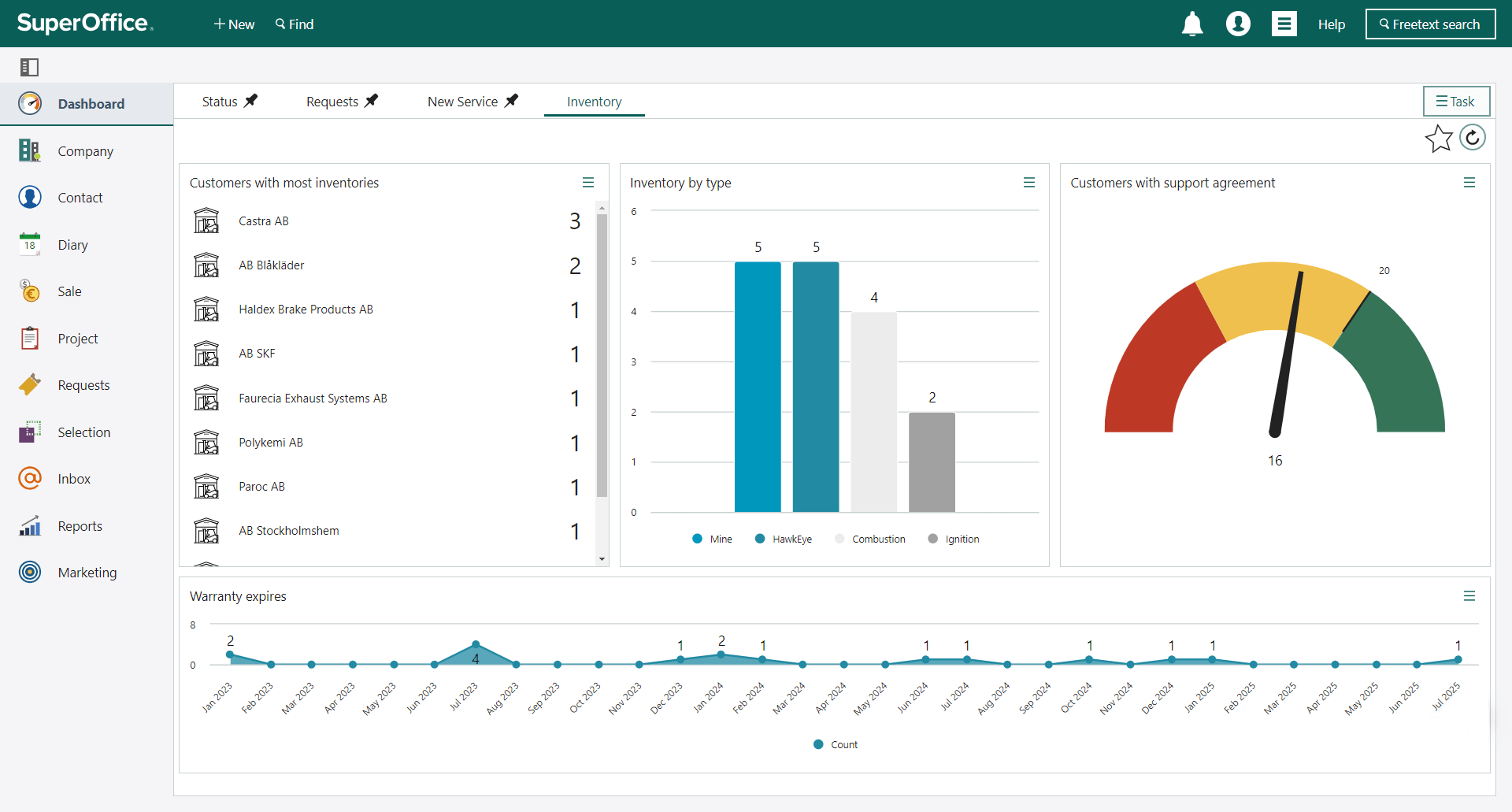Open Customers with most inventories tile menu
Viewport: 1512px width, 812px height.
(587, 183)
